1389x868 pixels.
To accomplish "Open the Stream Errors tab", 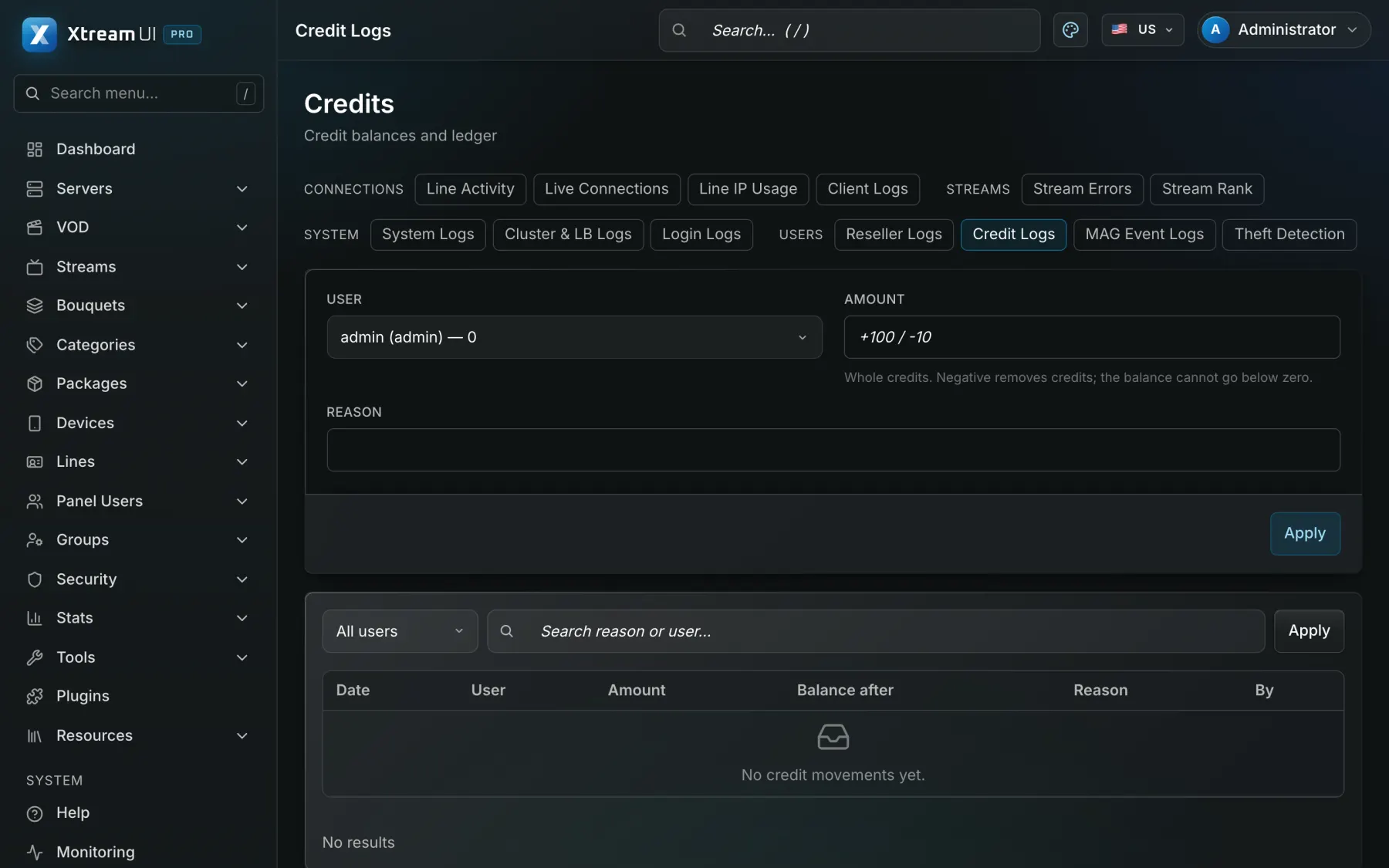I will pos(1082,189).
